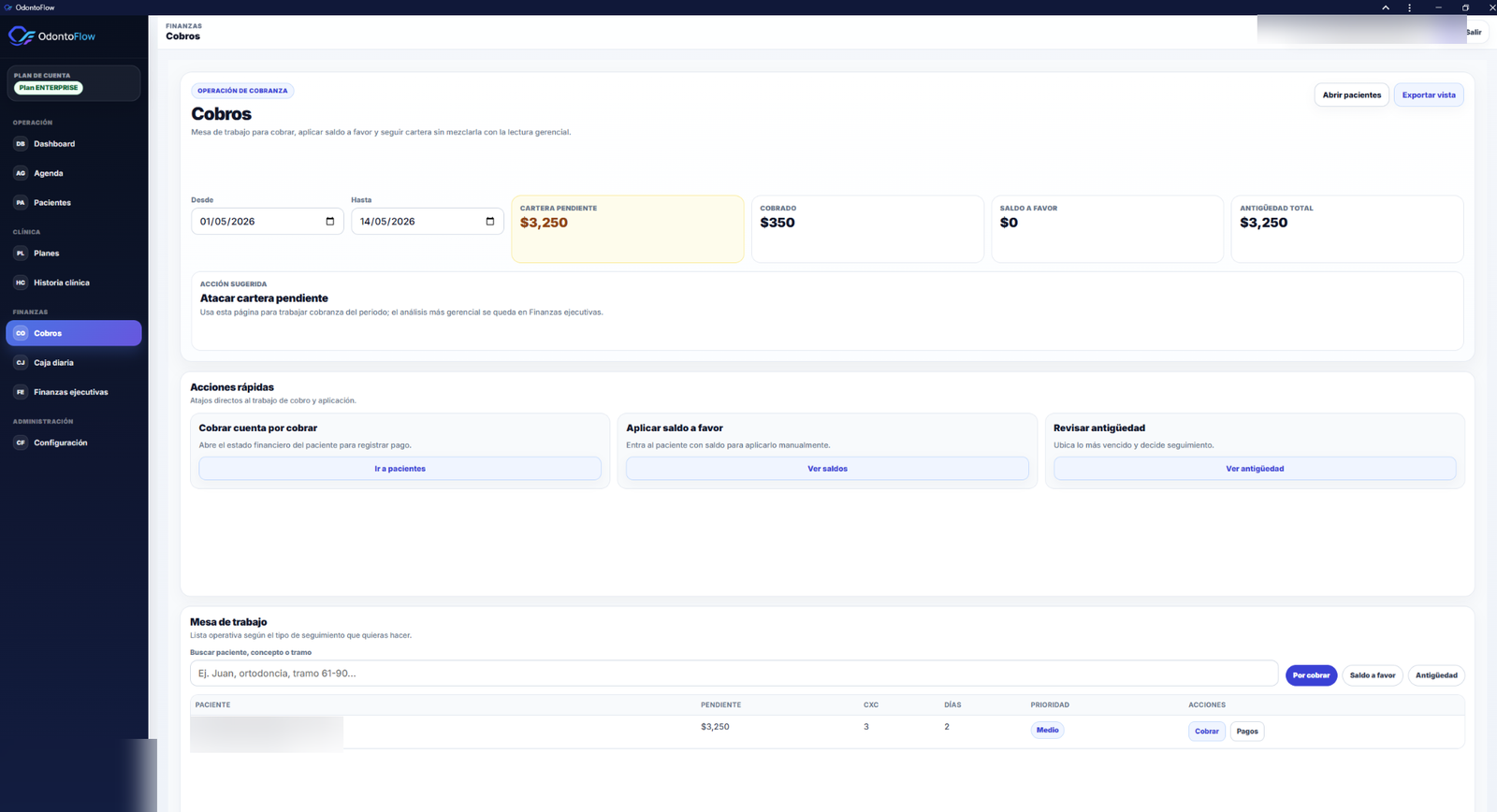The image size is (1497, 812).
Task: Click the title bar three-dot menu icon
Action: [x=1410, y=7]
